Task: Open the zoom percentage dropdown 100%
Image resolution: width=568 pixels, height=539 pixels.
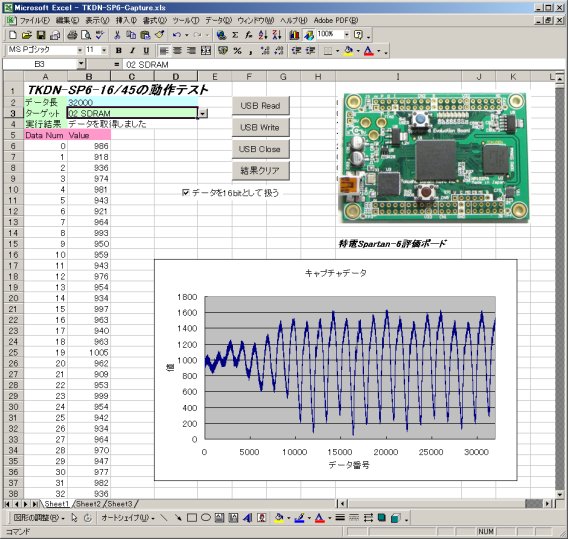Action: tap(347, 34)
